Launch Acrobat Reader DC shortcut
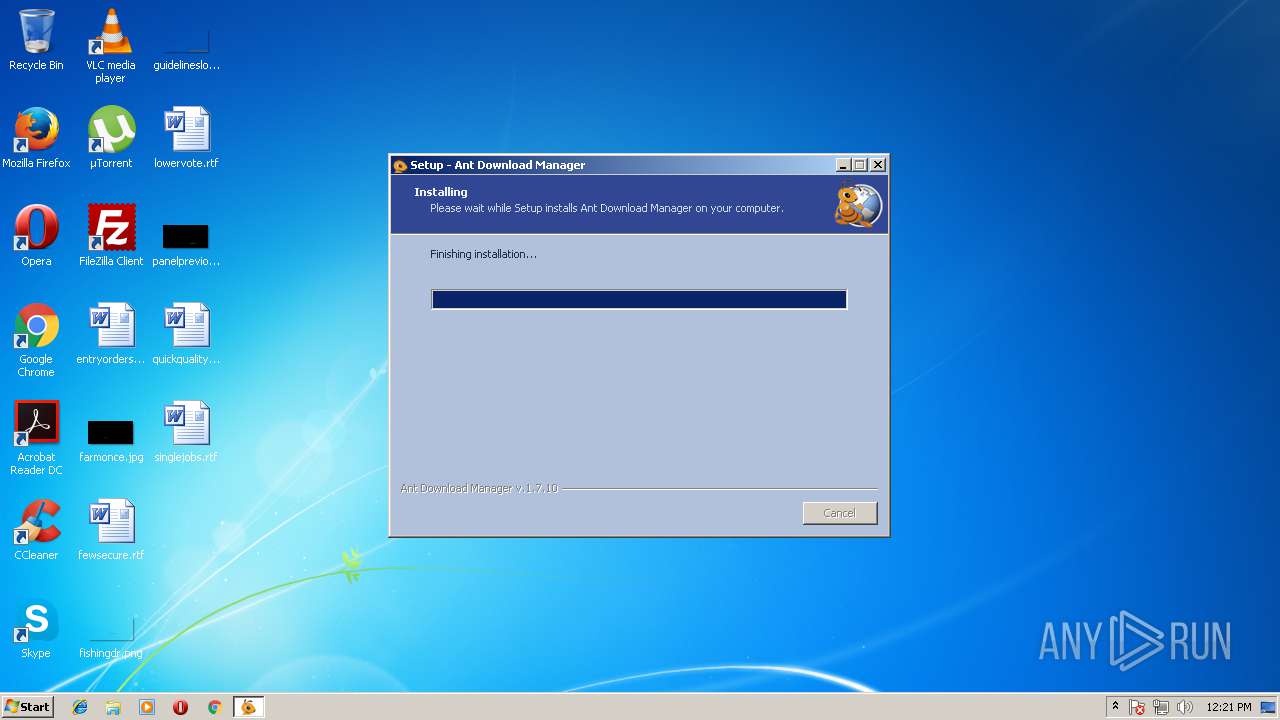 [x=36, y=438]
